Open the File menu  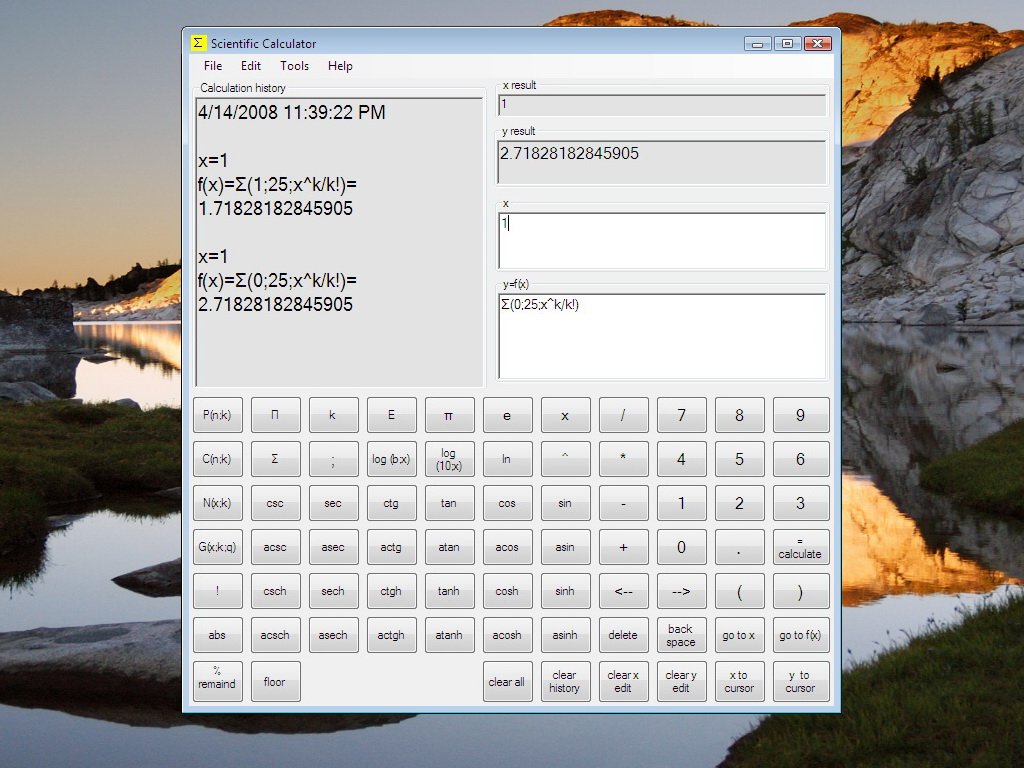(213, 66)
